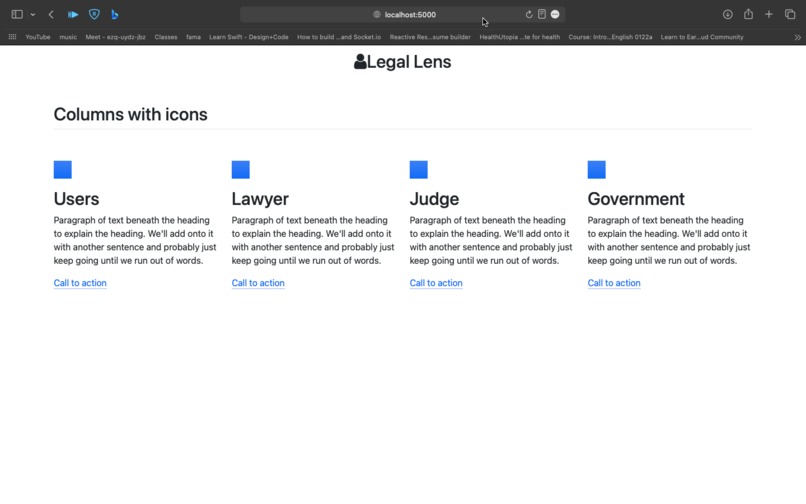The image size is (806, 504).
Task: Open the Share menu
Action: (748, 14)
